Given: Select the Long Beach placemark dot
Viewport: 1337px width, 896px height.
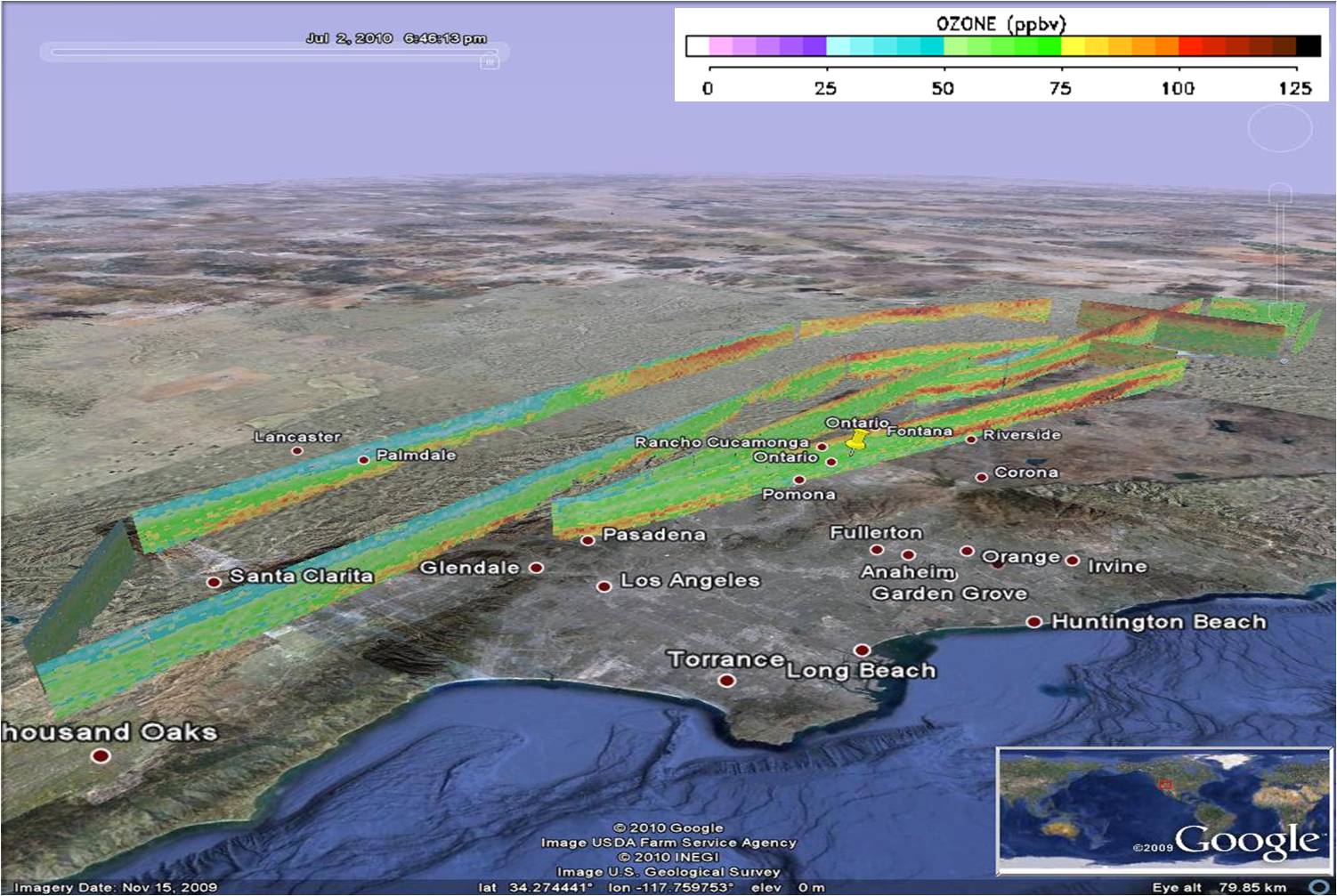Looking at the screenshot, I should [862, 650].
